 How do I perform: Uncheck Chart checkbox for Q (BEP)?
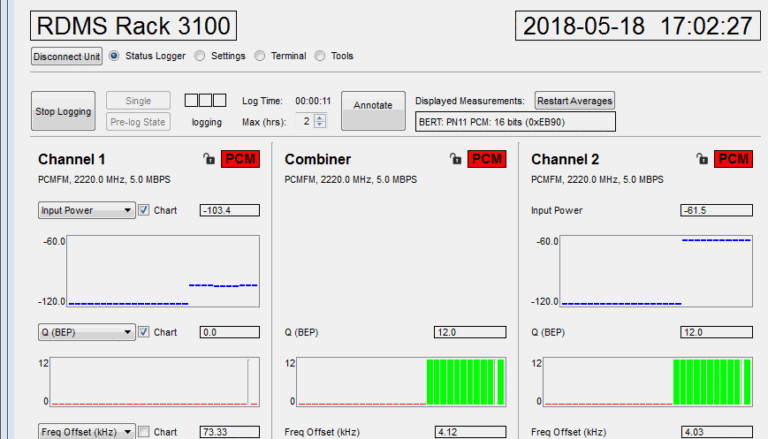144,332
